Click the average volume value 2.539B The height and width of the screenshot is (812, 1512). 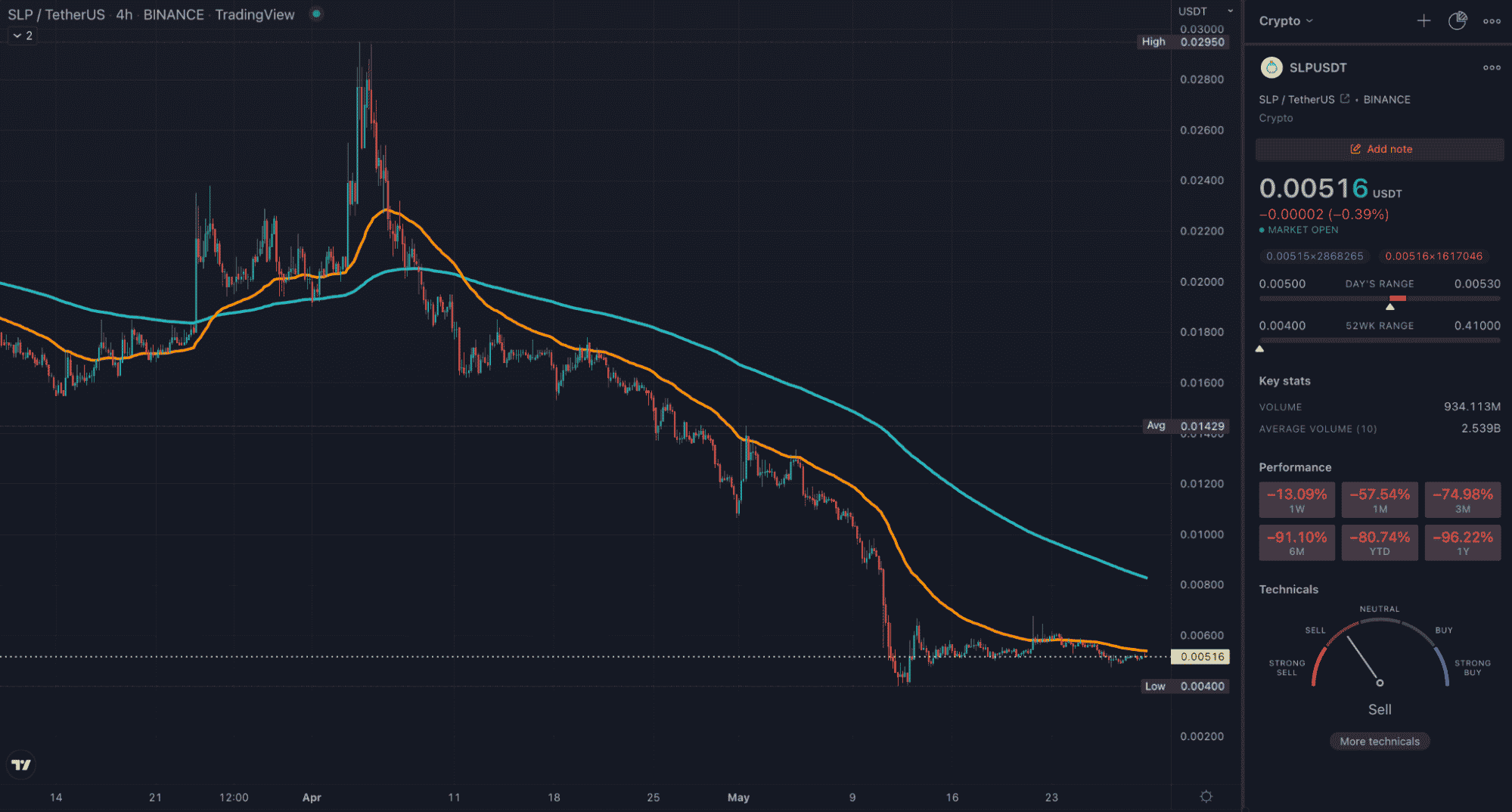click(1481, 428)
